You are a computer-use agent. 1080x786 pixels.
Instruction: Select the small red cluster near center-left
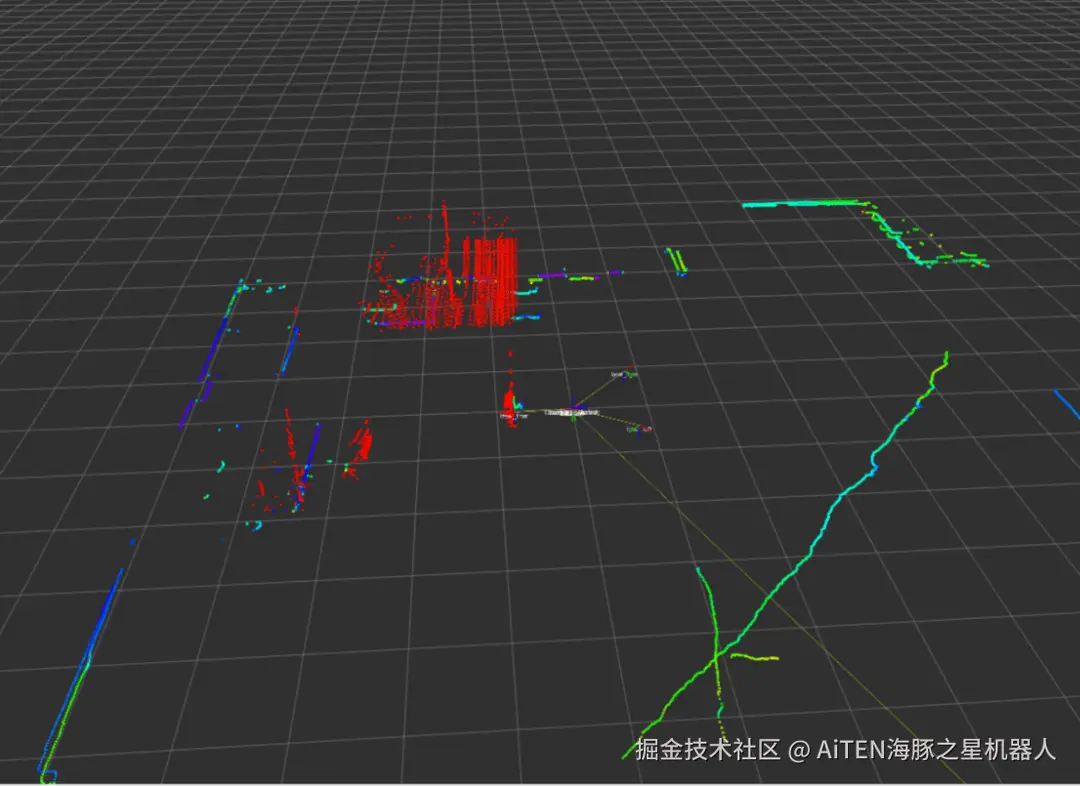[360, 448]
